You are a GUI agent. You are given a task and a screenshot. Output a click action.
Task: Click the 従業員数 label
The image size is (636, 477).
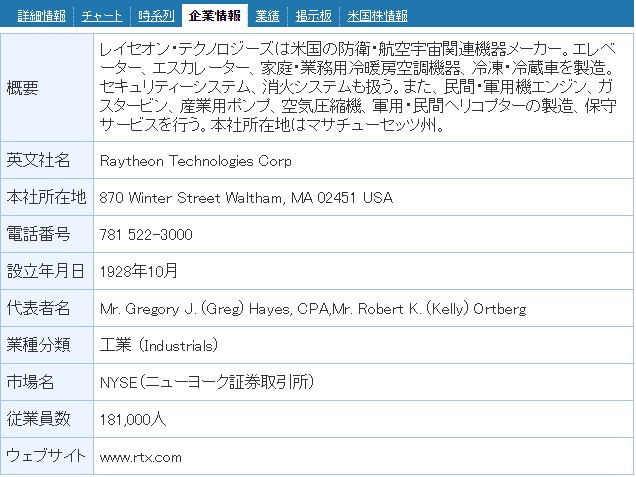pos(38,419)
